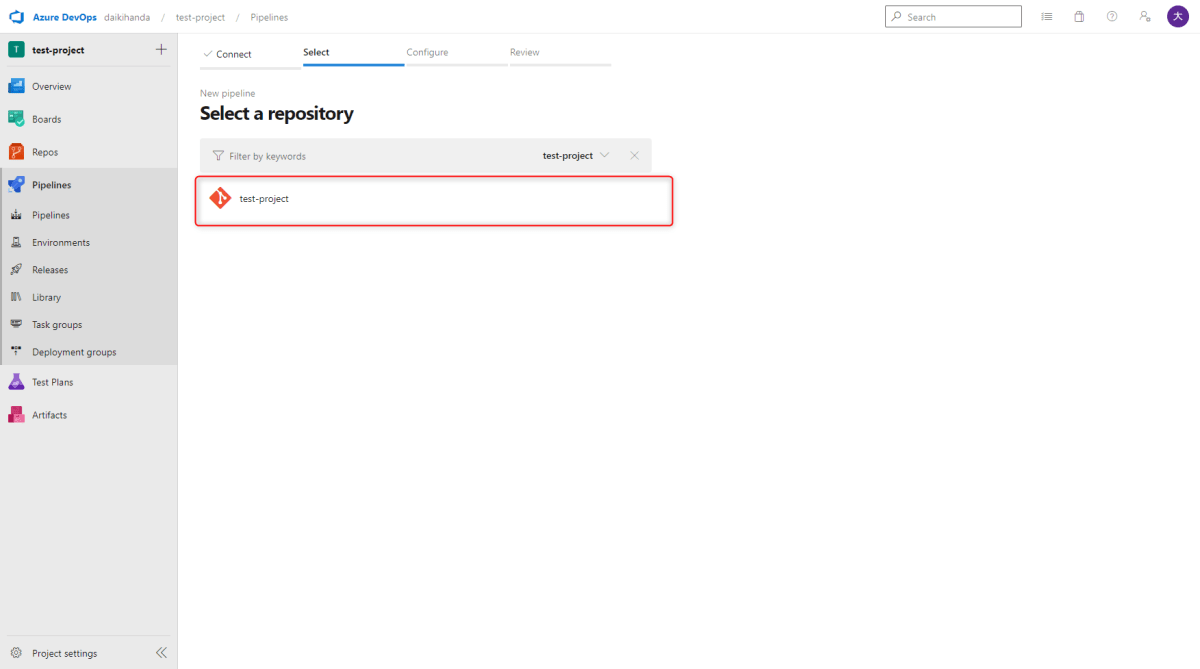Screen dimensions: 1200x669
Task: Open Artifacts section
Action: [89, 415]
